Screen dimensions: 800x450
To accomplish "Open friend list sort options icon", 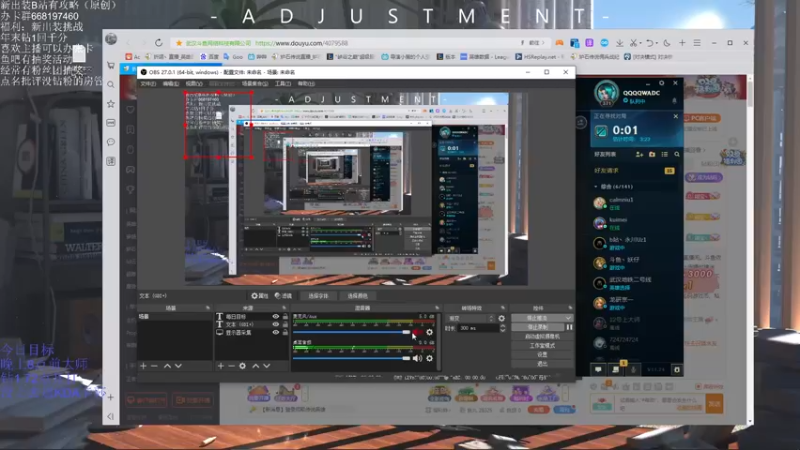I will pos(664,154).
